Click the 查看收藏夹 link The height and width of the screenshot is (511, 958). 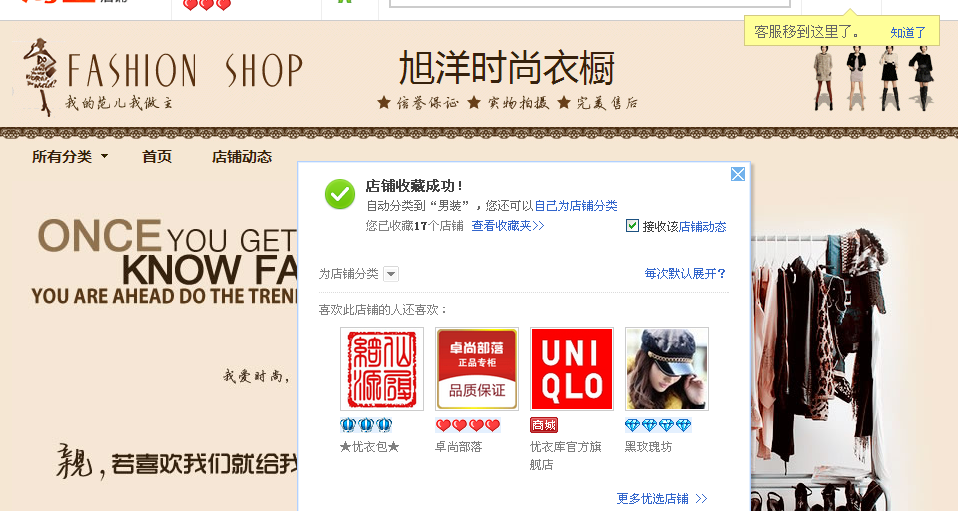[508, 226]
